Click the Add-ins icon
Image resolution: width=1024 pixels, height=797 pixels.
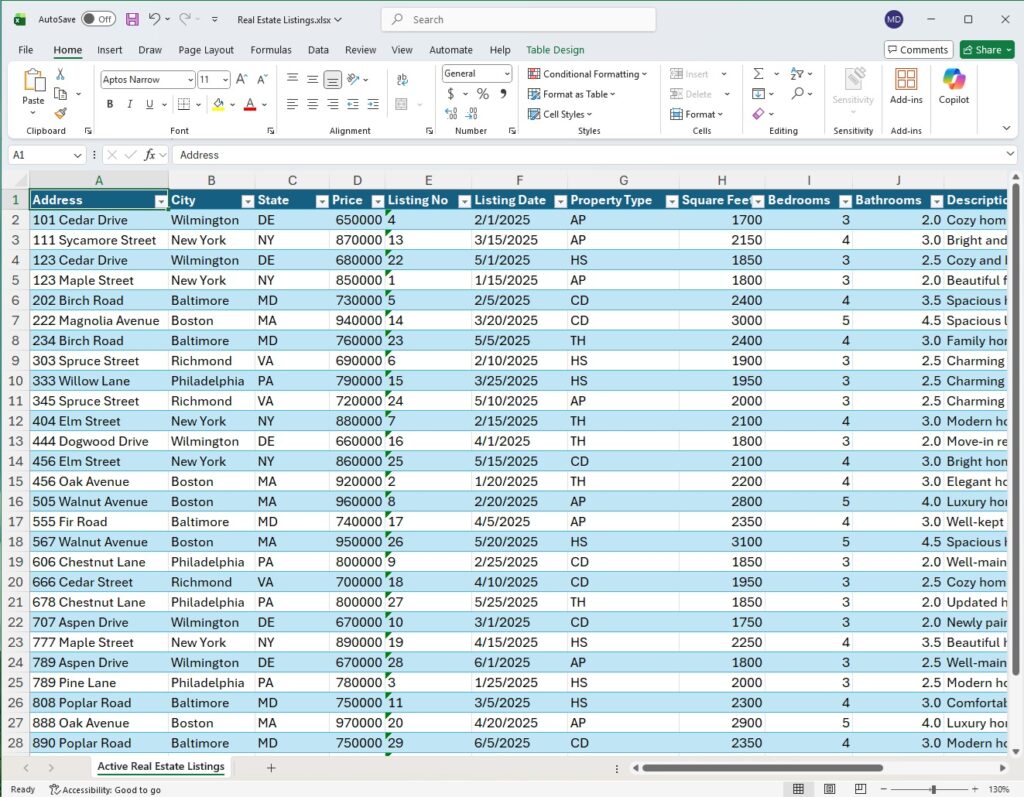pyautogui.click(x=906, y=86)
